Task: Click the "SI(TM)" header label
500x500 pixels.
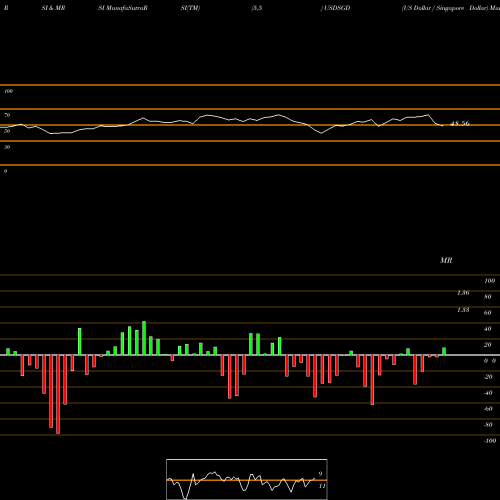Action: (x=190, y=8)
